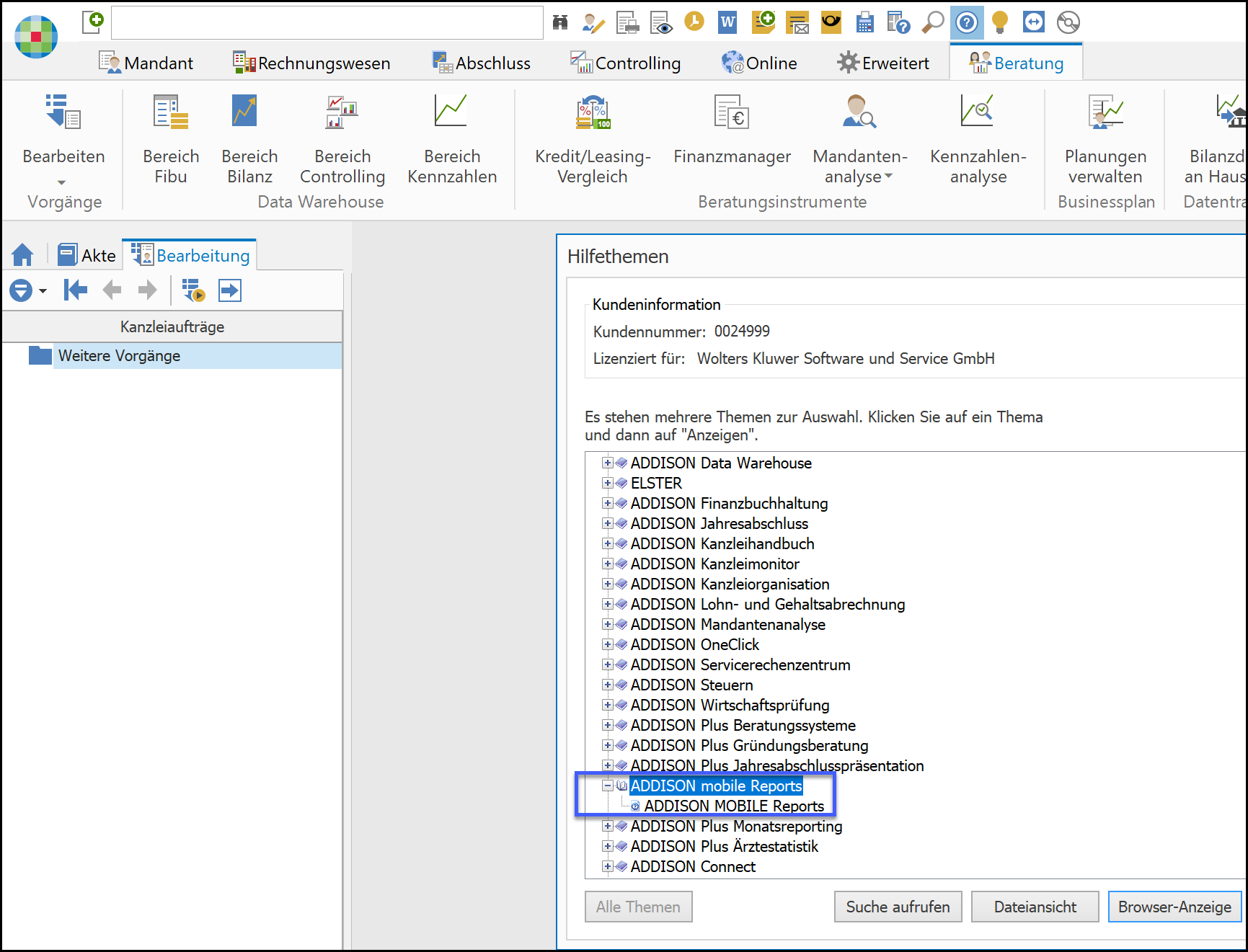Click the Alle Themen button

click(638, 907)
